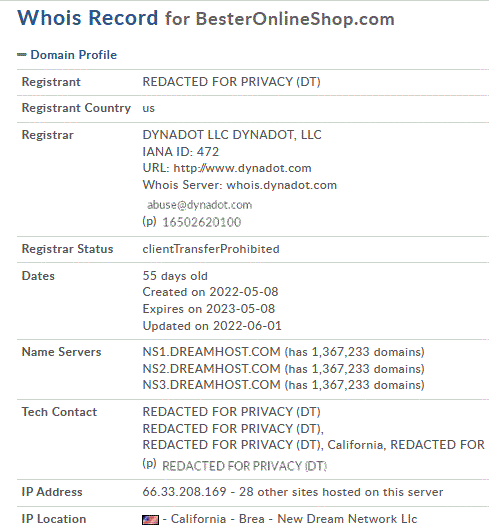The height and width of the screenshot is (531, 489).
Task: Click the DYNADOT LLC registrar name
Action: [232, 135]
